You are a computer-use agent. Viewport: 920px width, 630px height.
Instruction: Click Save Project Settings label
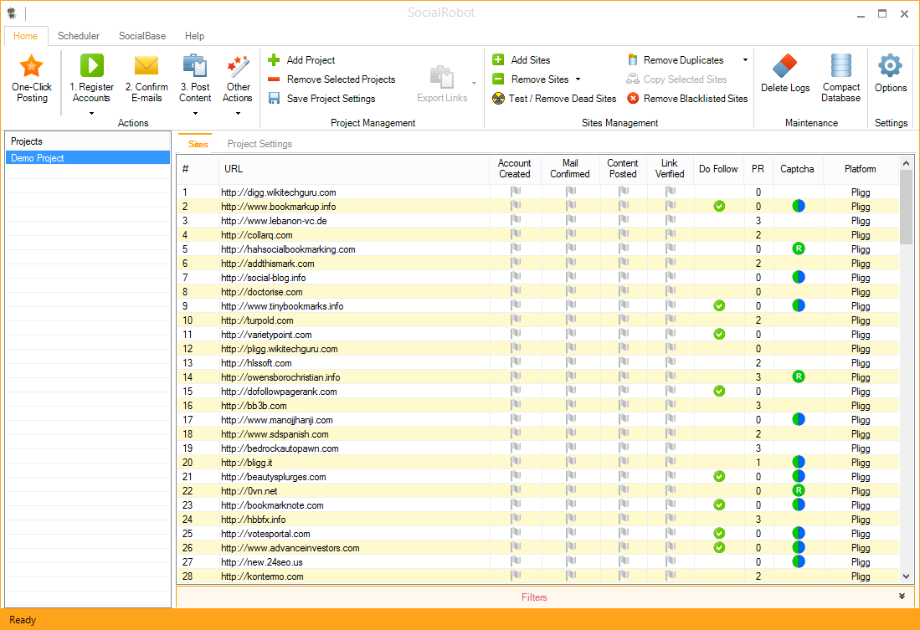(331, 99)
